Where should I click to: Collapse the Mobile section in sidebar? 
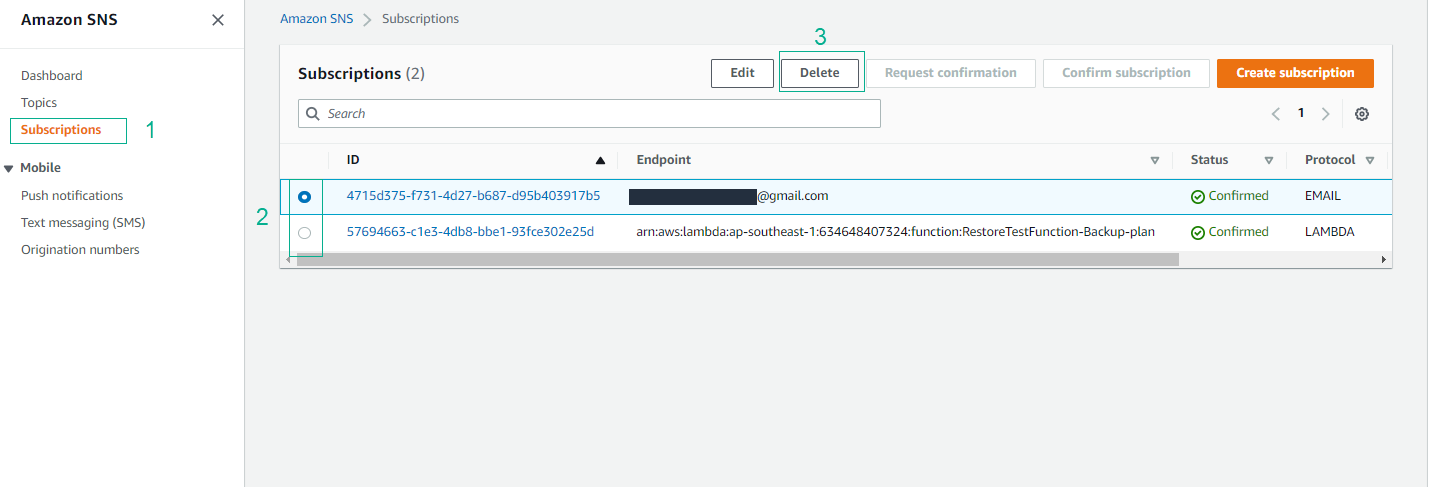10,168
